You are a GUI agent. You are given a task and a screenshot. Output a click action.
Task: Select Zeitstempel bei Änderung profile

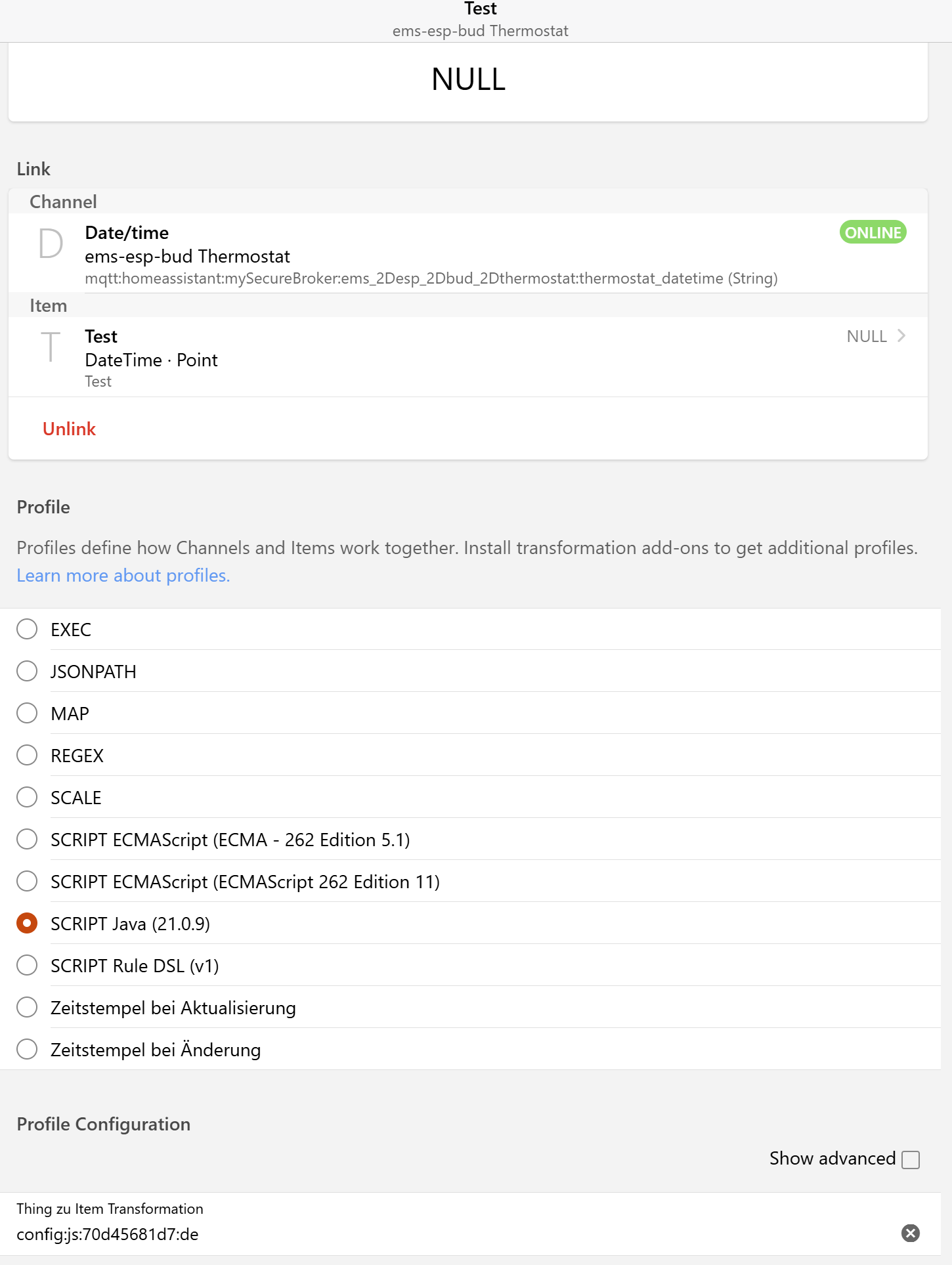coord(27,1049)
